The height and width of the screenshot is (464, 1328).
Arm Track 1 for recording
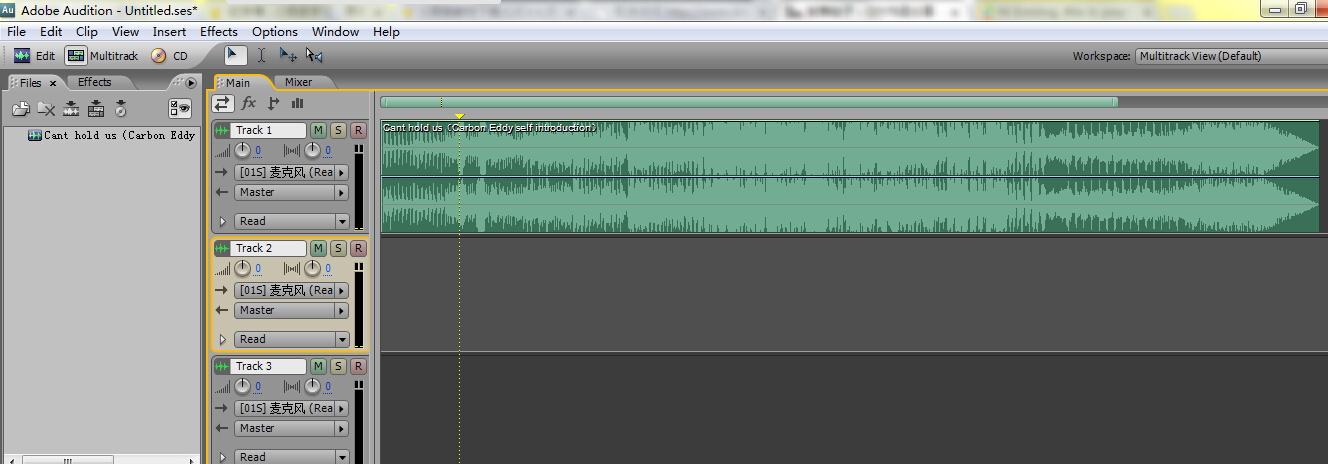click(x=358, y=130)
